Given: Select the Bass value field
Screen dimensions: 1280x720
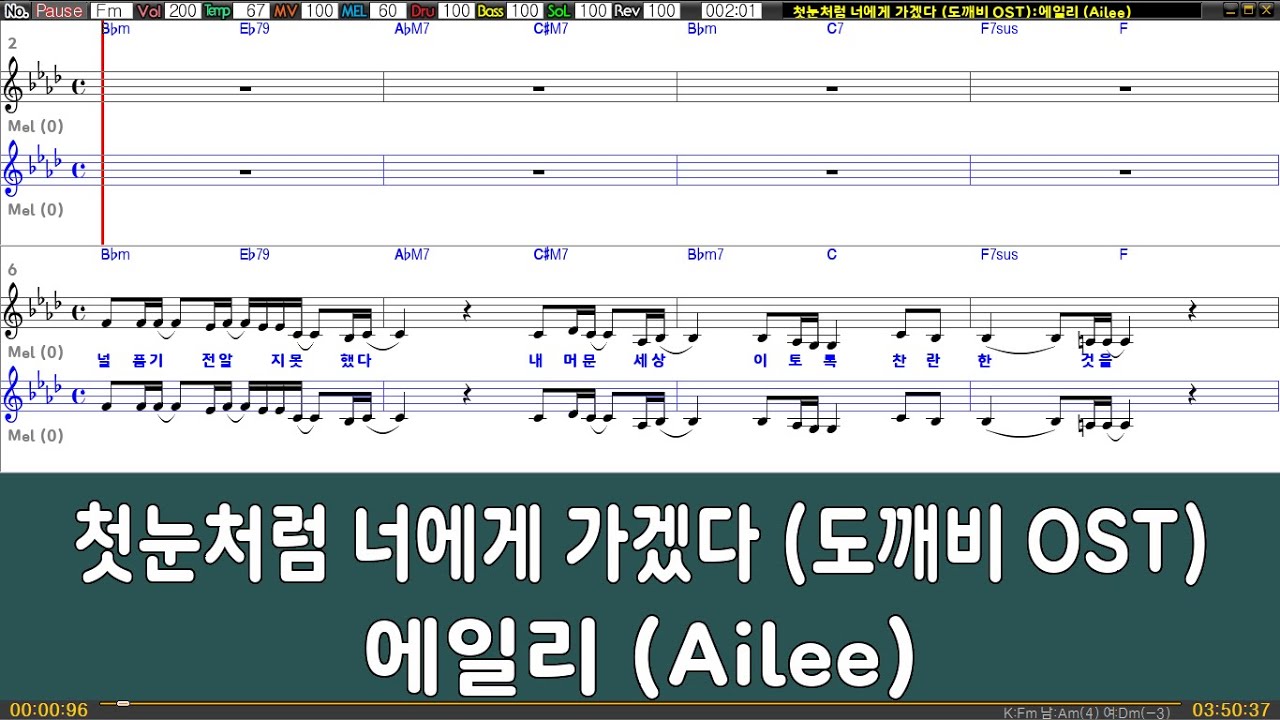Looking at the screenshot, I should [525, 11].
